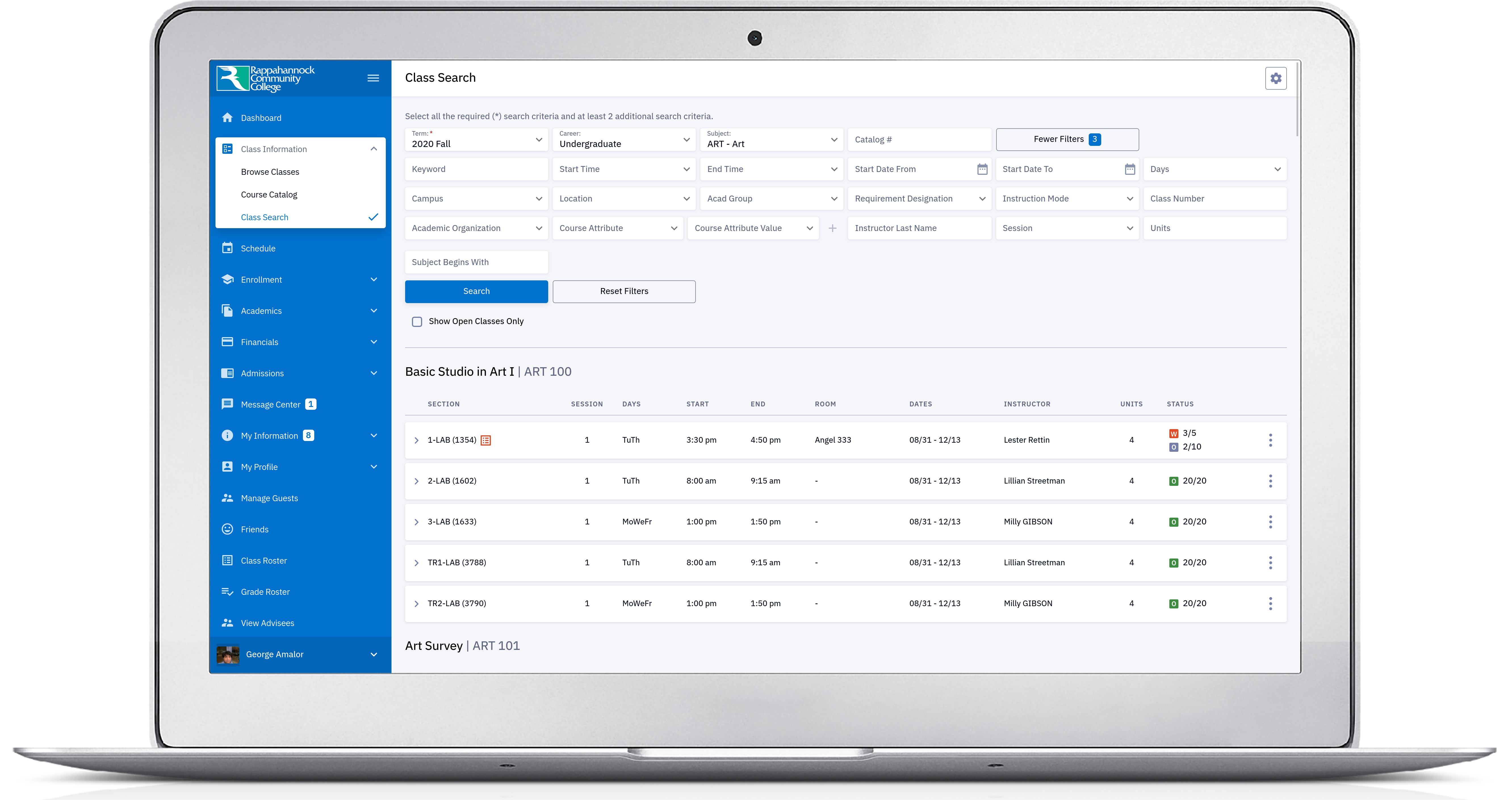
Task: Click the Subject Begins With field
Action: pos(476,262)
